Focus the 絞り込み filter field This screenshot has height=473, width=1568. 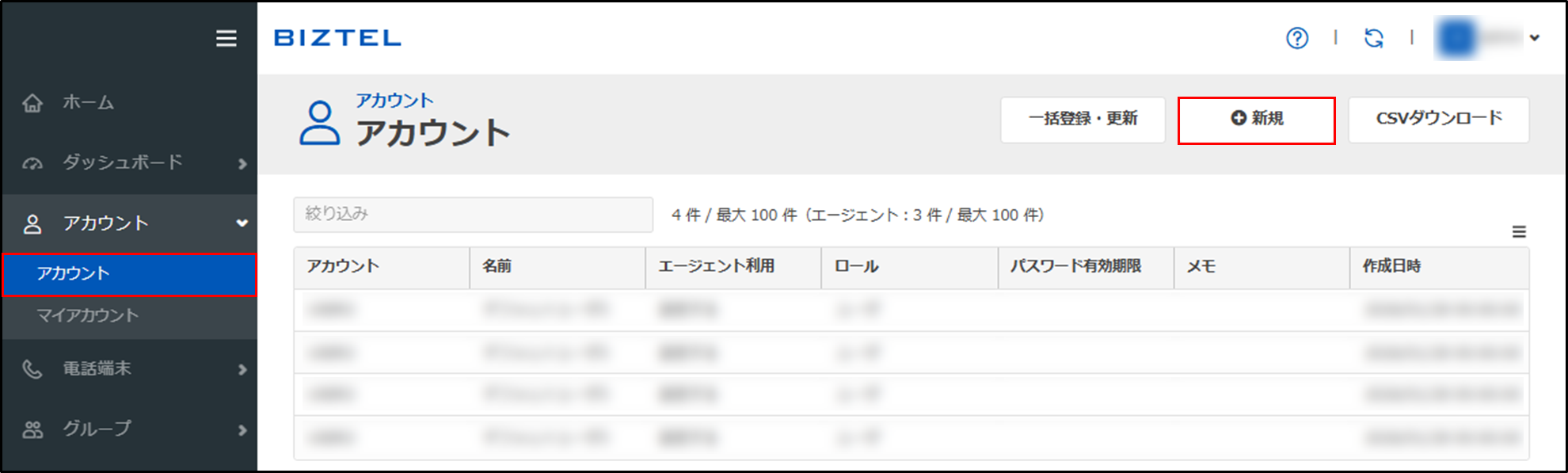473,215
